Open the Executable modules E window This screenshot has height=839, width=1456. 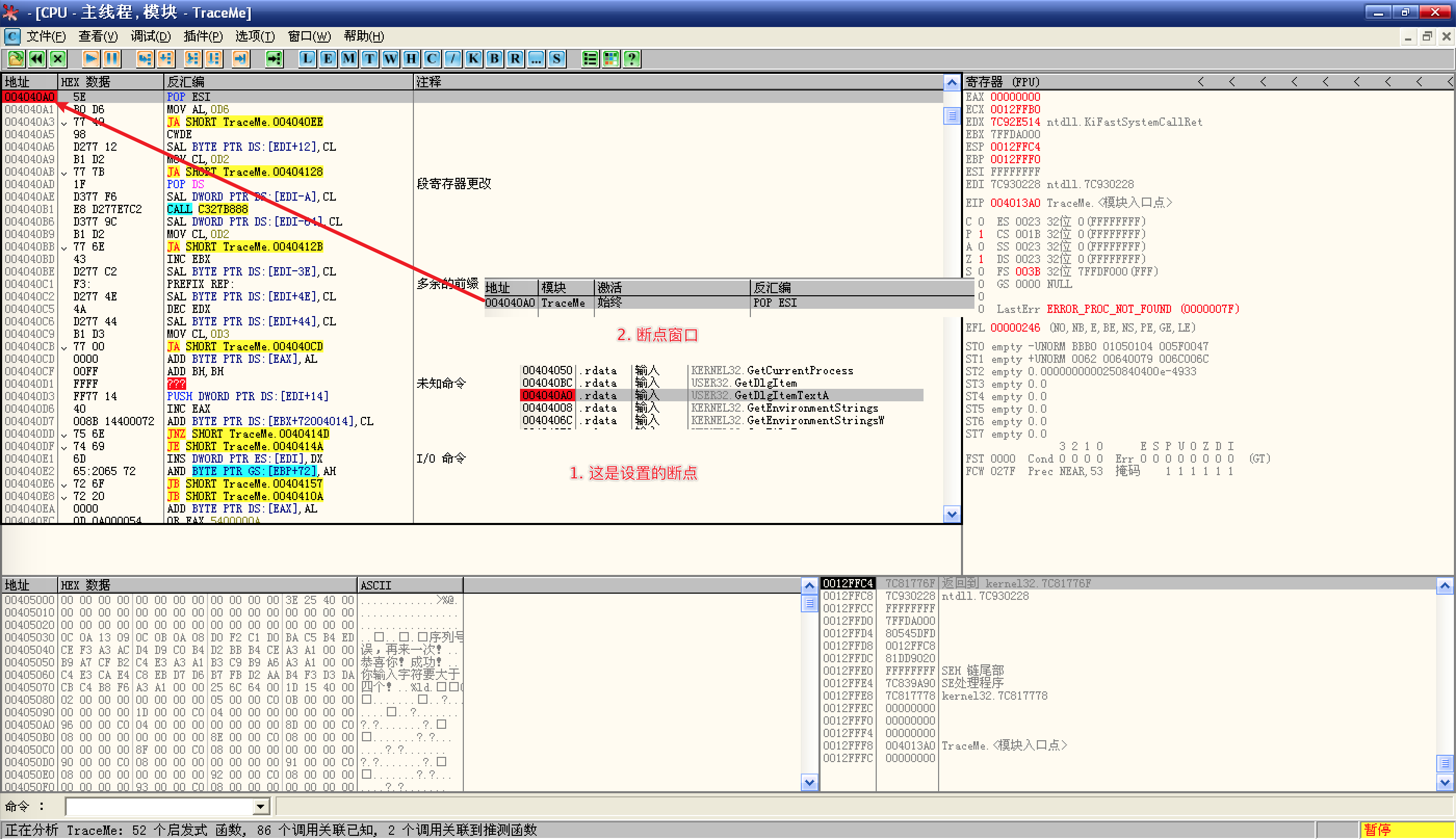pyautogui.click(x=328, y=58)
